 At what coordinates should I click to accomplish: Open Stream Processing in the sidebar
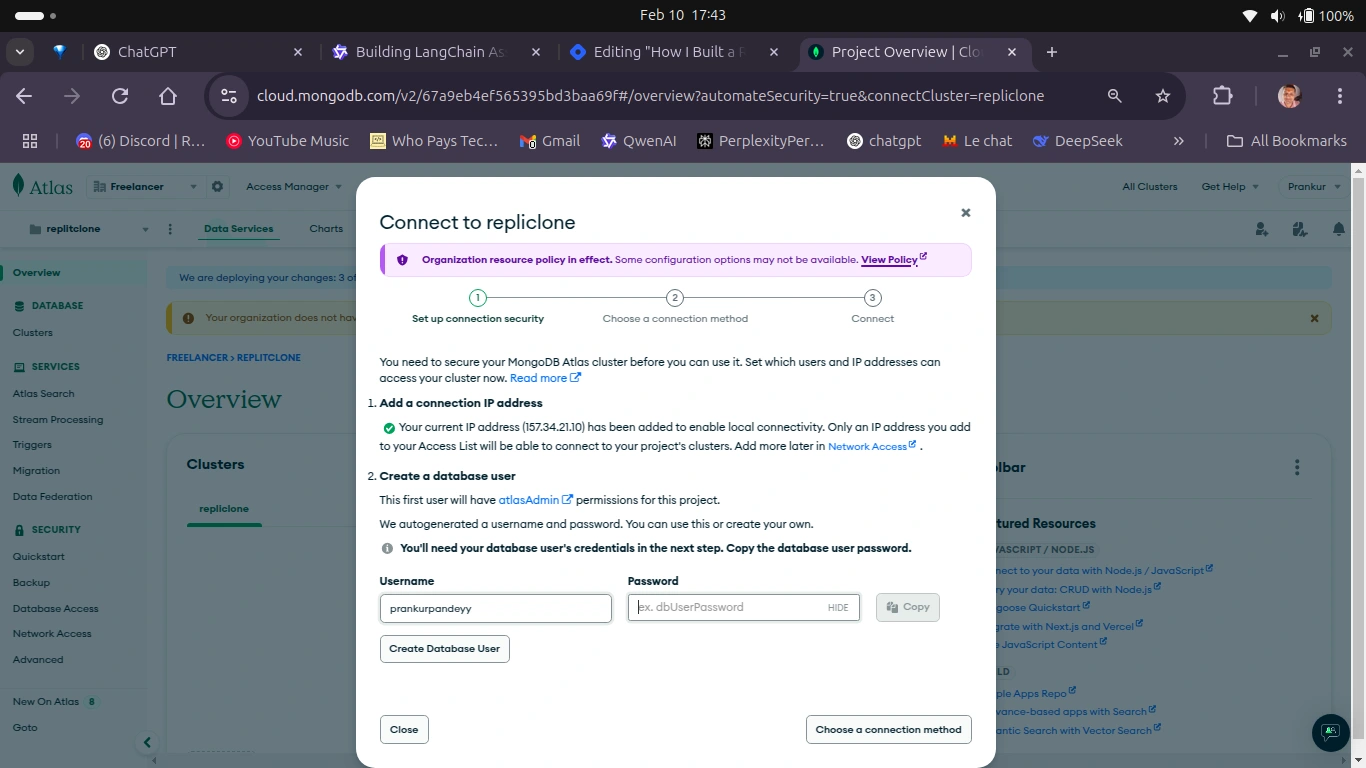pyautogui.click(x=58, y=420)
